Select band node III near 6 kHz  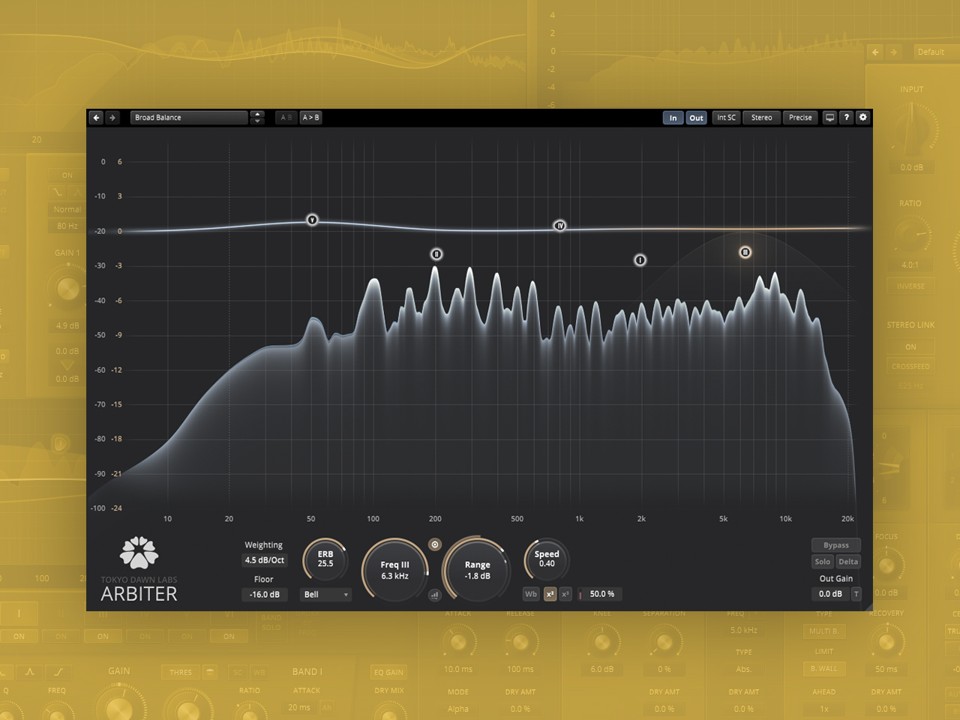coord(745,252)
